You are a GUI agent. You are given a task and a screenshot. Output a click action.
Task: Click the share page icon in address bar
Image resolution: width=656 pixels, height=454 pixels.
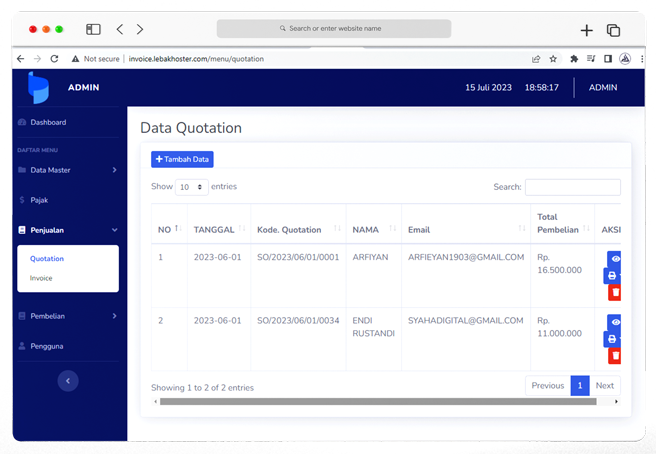(x=536, y=59)
